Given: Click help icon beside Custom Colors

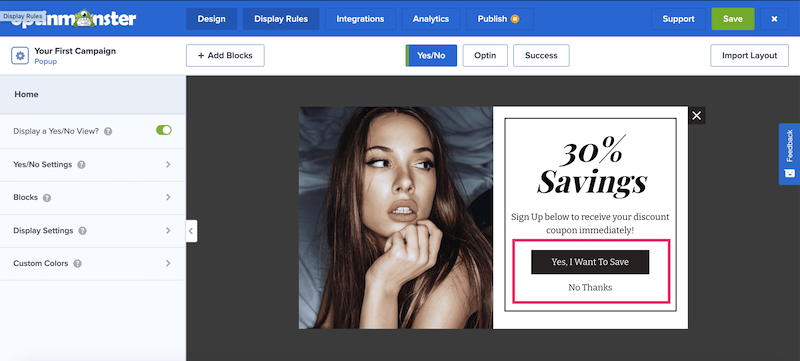Looking at the screenshot, I should click(77, 264).
